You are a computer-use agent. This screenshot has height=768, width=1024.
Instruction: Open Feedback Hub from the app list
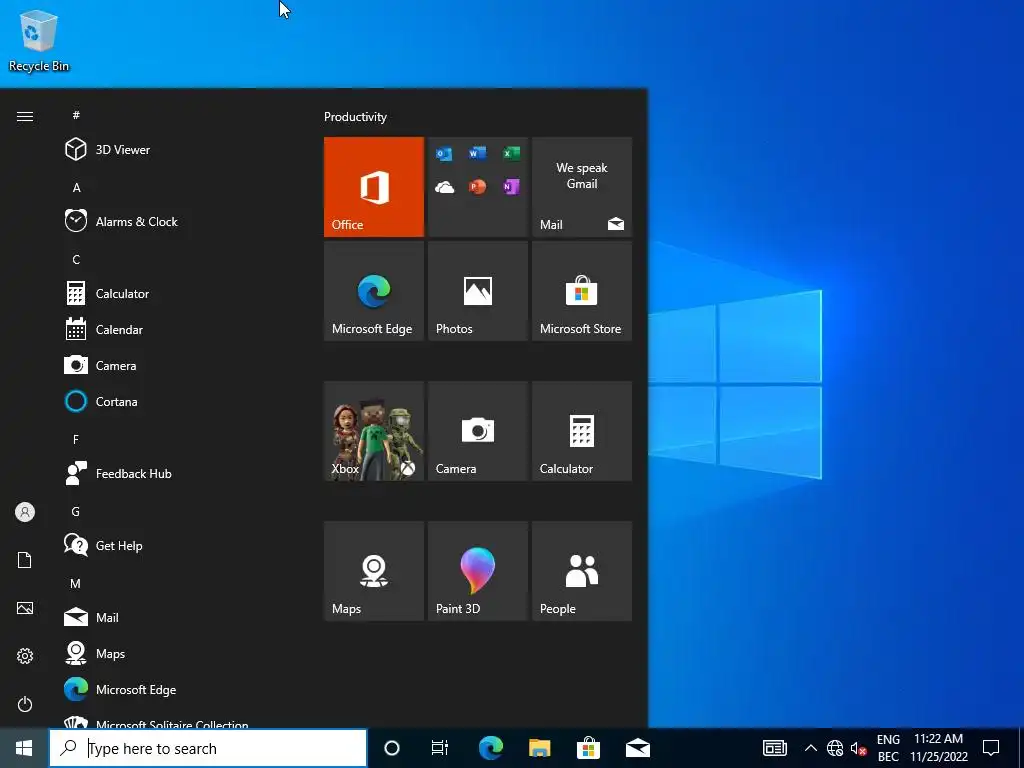tap(185, 473)
